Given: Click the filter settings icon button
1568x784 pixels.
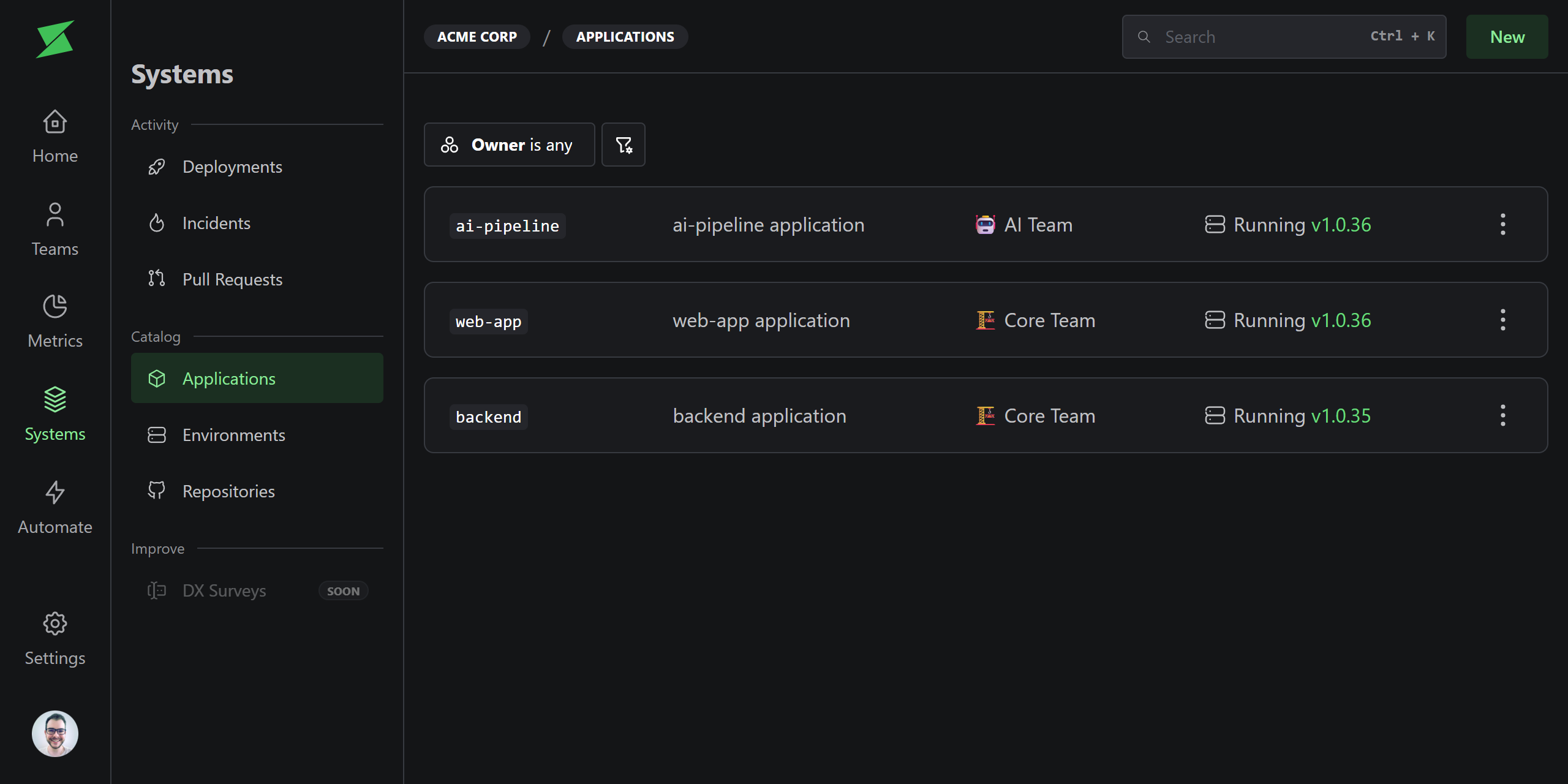Looking at the screenshot, I should pyautogui.click(x=623, y=145).
